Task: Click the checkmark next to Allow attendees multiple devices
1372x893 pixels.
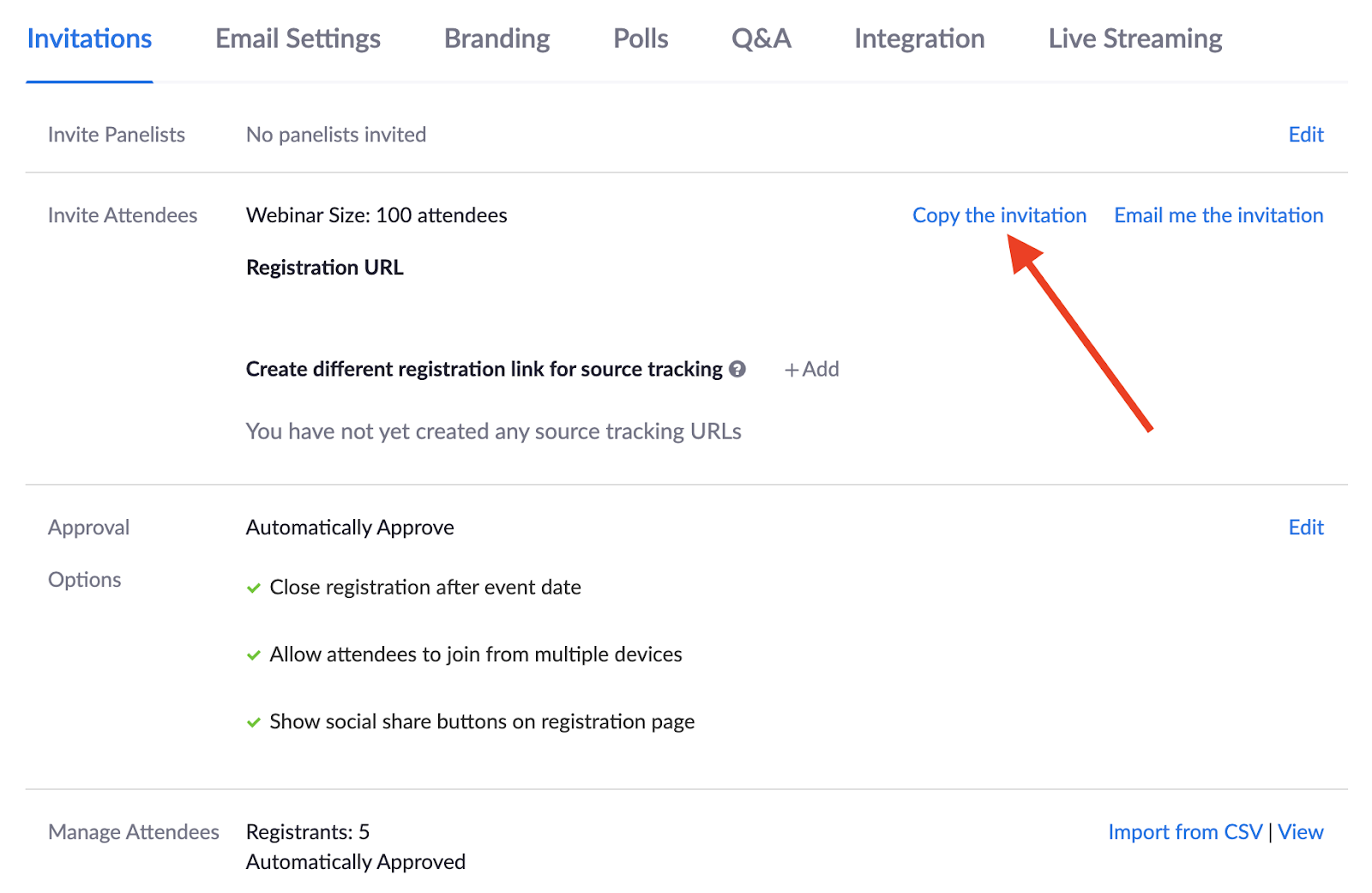Action: click(x=254, y=655)
